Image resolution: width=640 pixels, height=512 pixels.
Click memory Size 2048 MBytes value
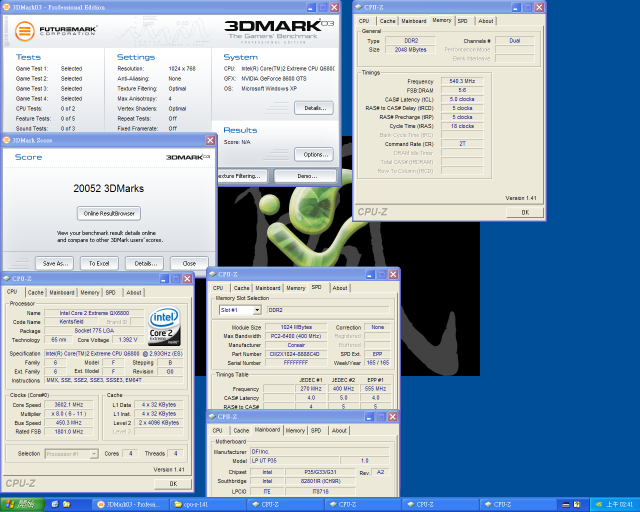410,49
